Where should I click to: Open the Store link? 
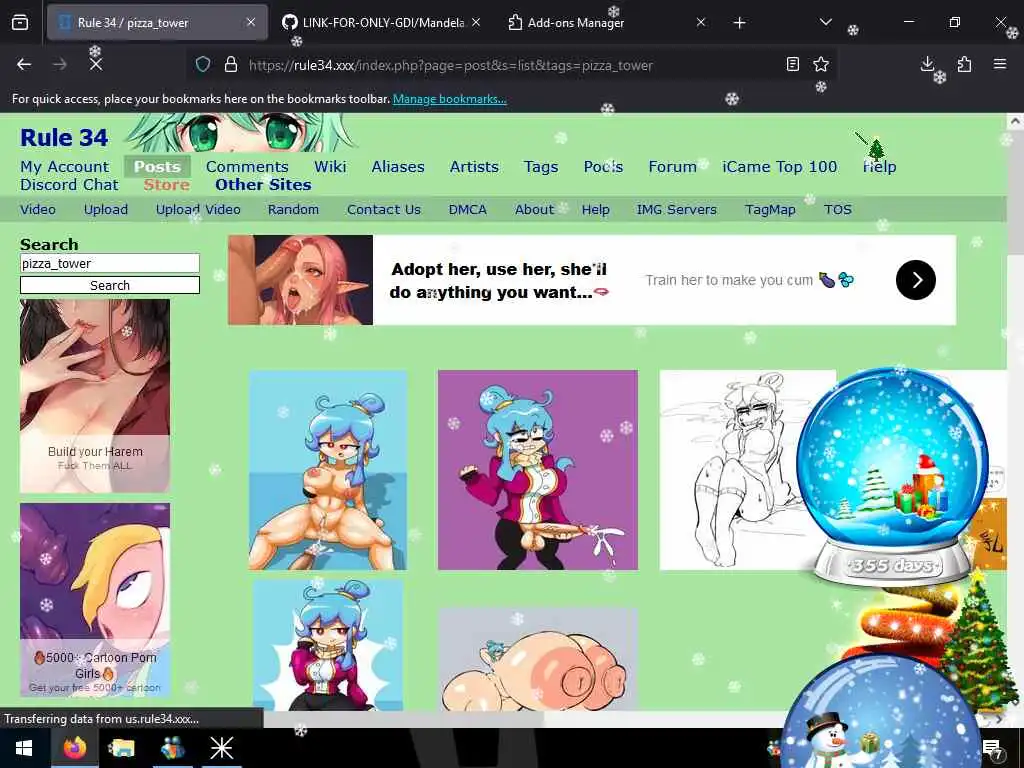[167, 185]
